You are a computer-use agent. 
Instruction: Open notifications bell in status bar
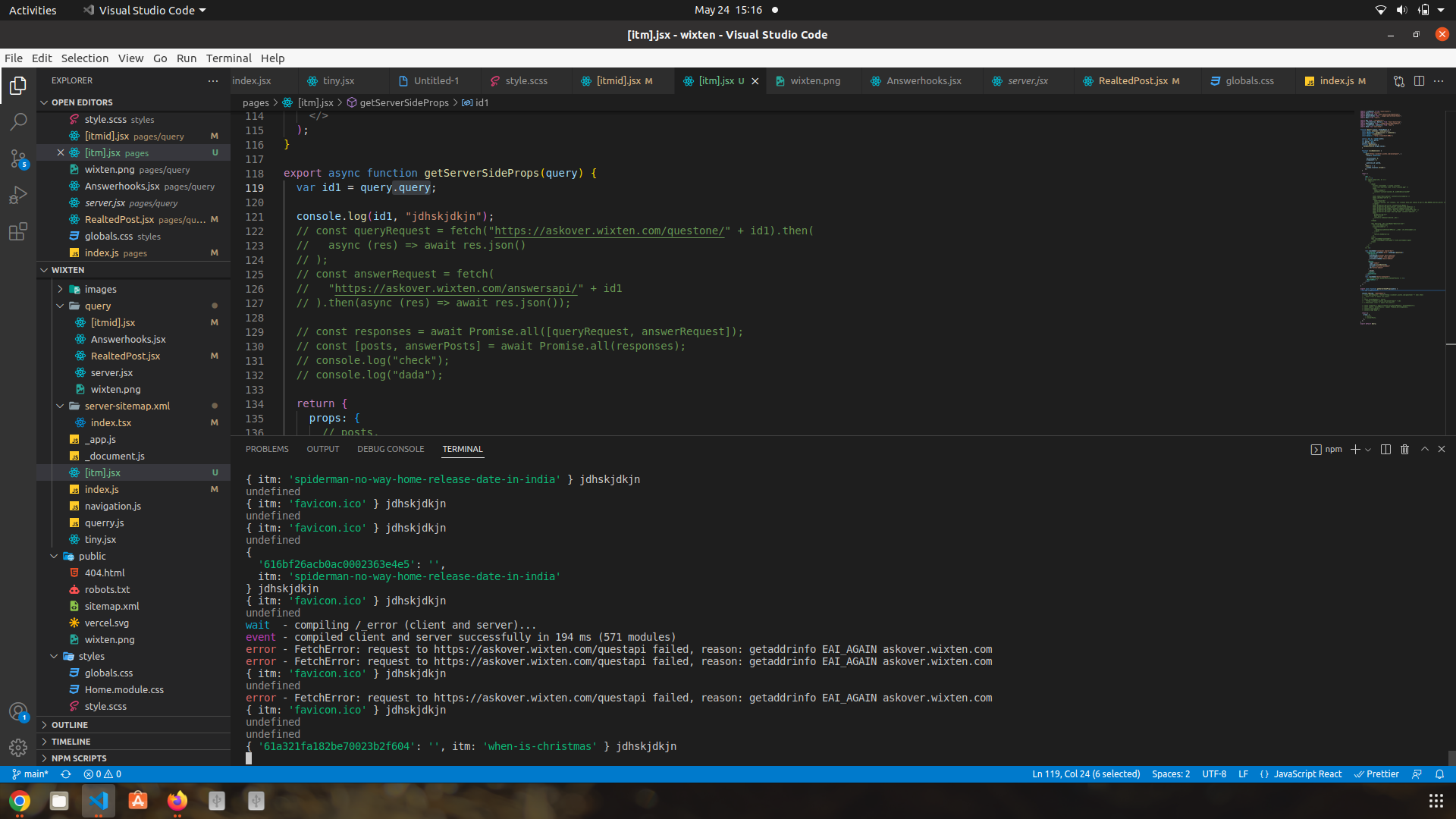[x=1439, y=774]
